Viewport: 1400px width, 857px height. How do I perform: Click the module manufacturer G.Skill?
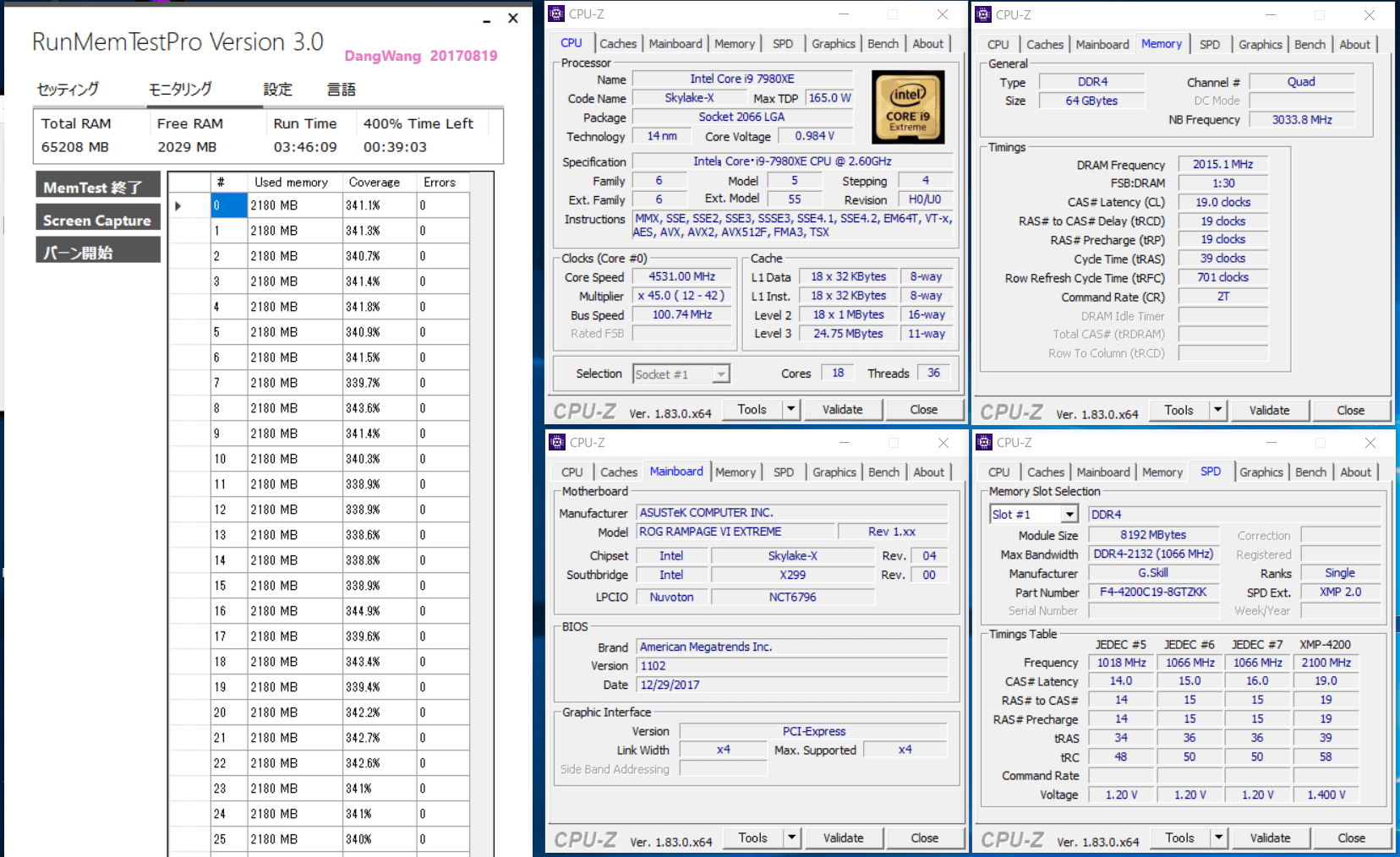(1153, 572)
